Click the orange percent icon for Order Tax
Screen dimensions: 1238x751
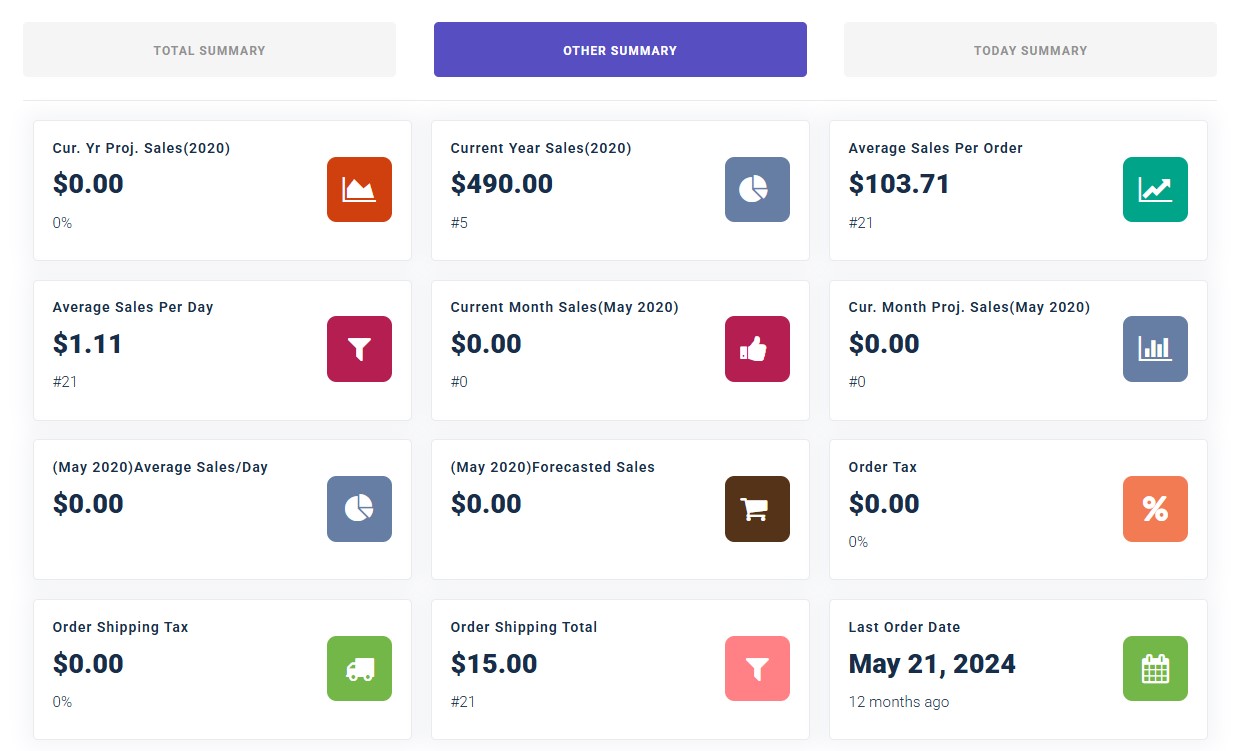[x=1155, y=509]
